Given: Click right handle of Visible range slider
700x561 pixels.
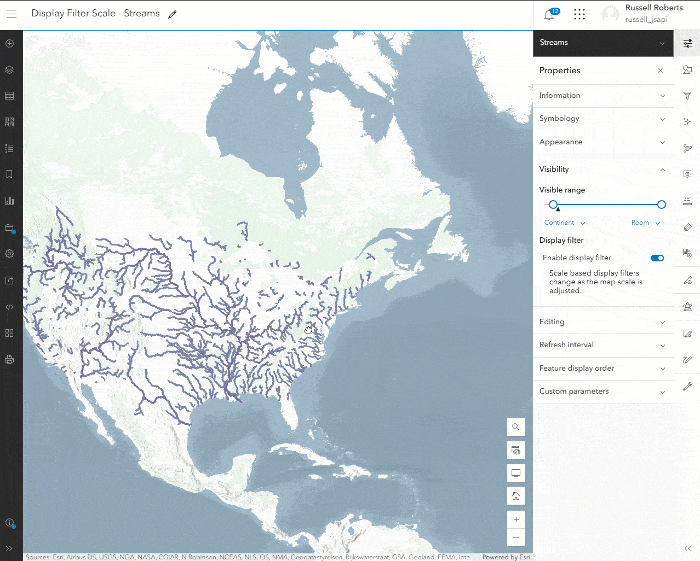Looking at the screenshot, I should [662, 204].
